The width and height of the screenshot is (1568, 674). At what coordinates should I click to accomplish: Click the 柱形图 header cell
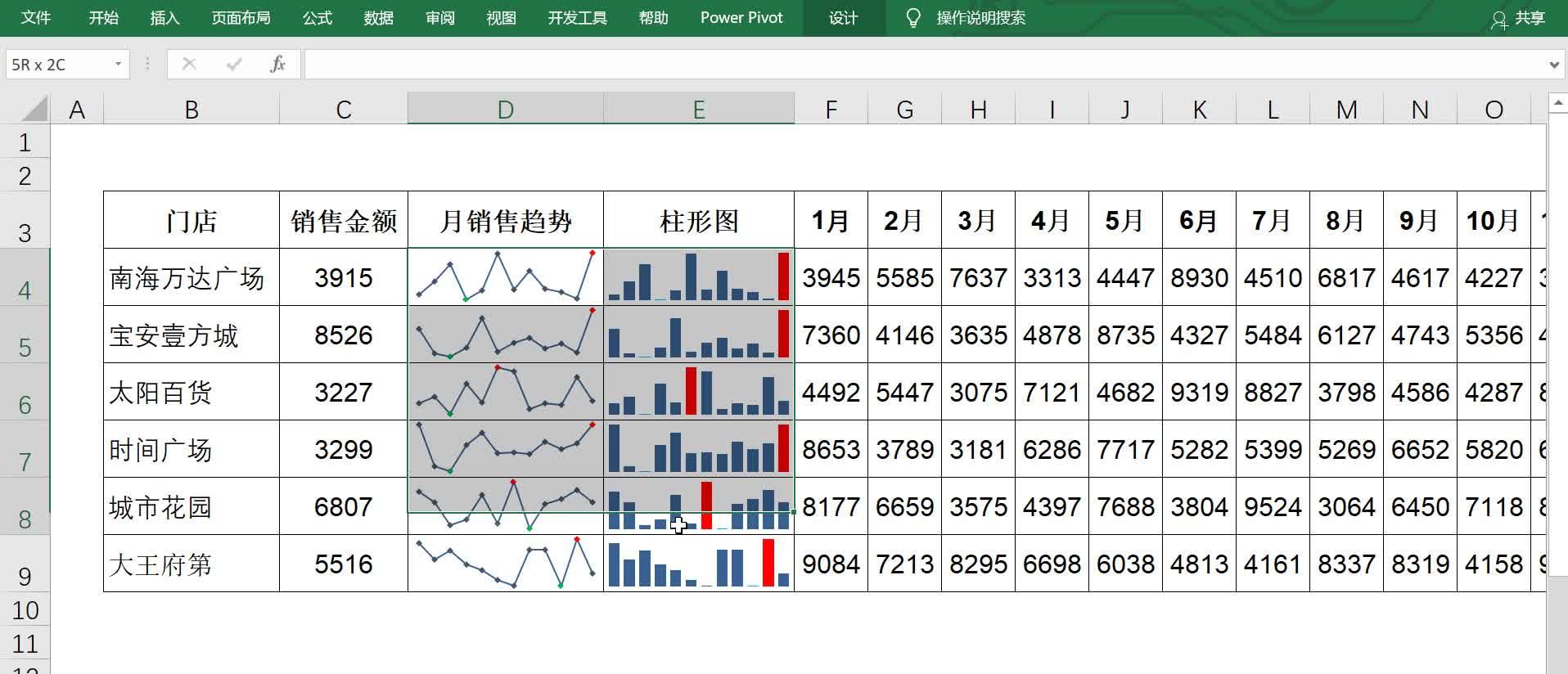[x=699, y=220]
